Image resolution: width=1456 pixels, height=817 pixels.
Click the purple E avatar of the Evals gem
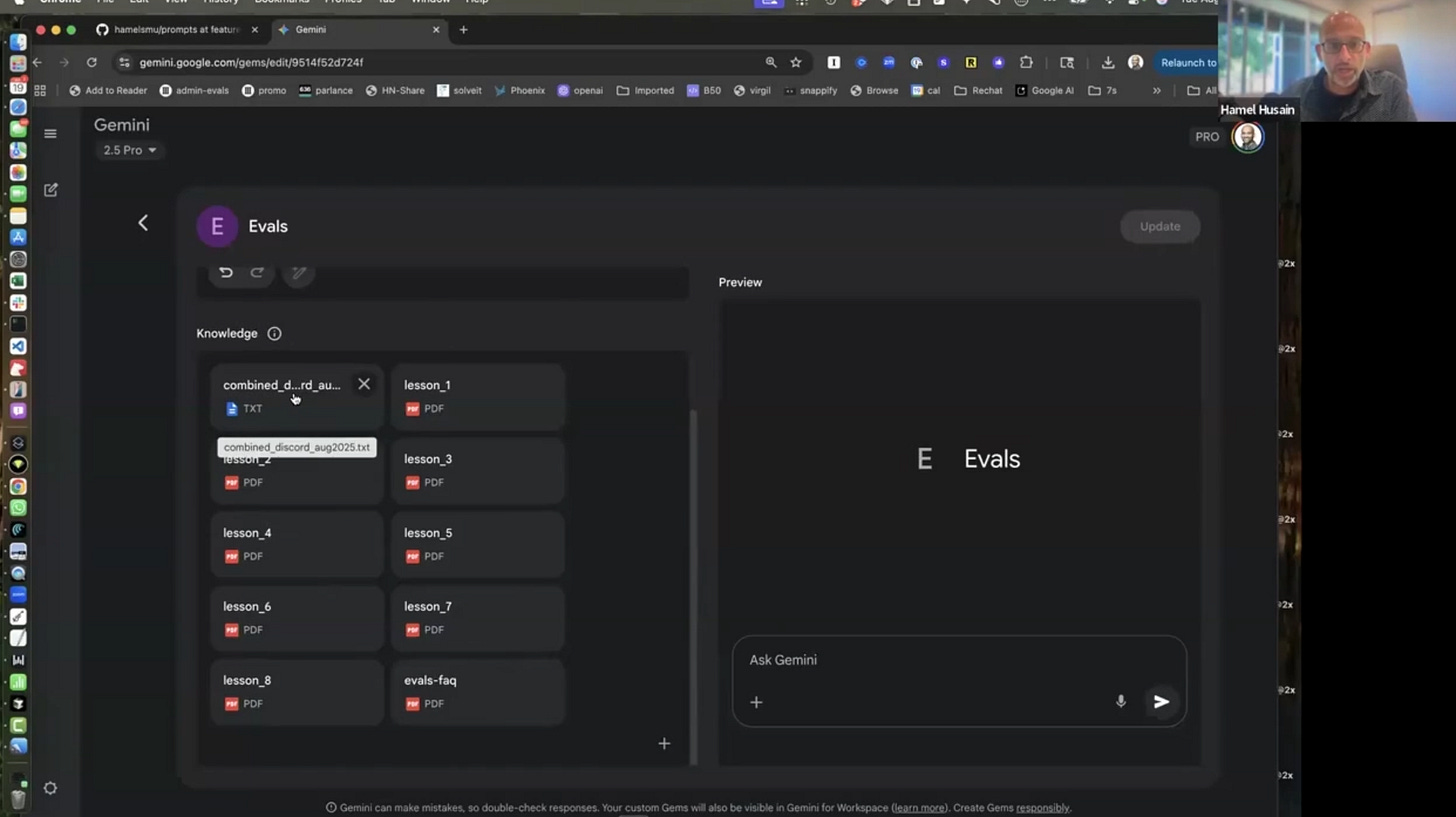(x=217, y=226)
